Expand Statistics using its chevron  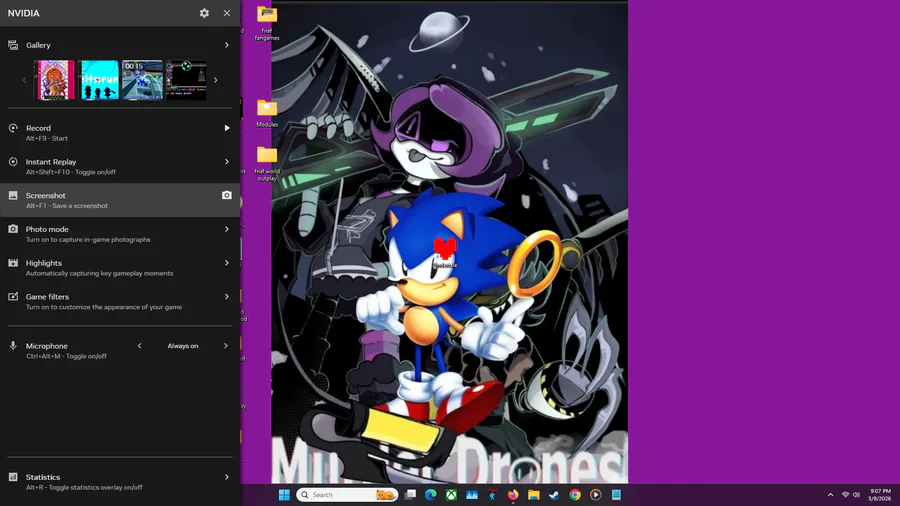pyautogui.click(x=227, y=477)
